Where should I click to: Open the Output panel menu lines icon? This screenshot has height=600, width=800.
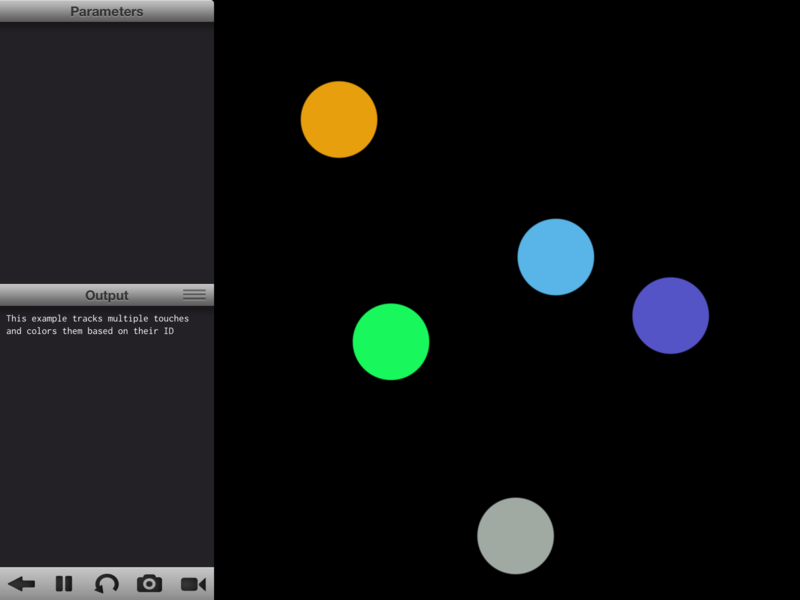point(194,295)
